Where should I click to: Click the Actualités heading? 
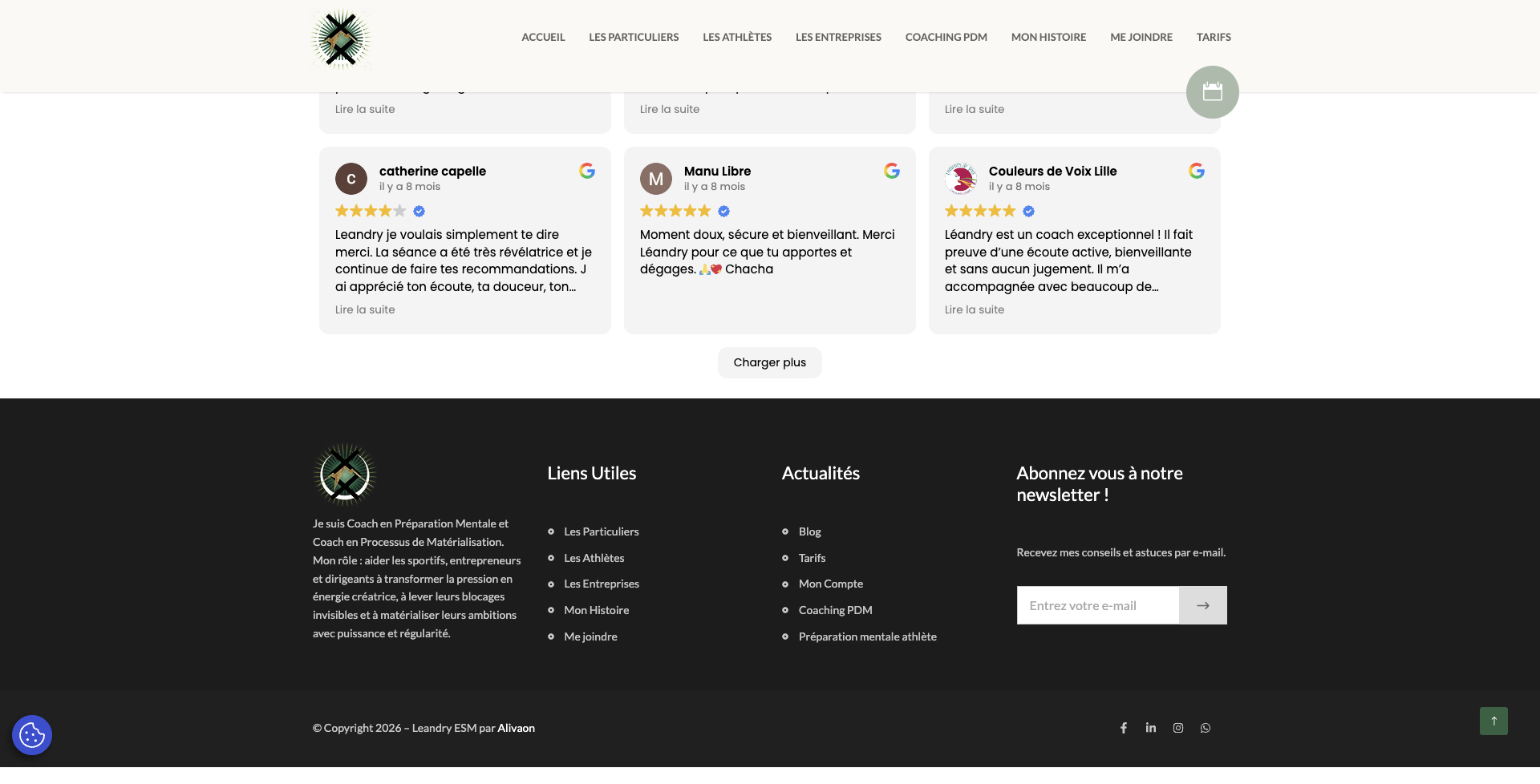[x=821, y=473]
